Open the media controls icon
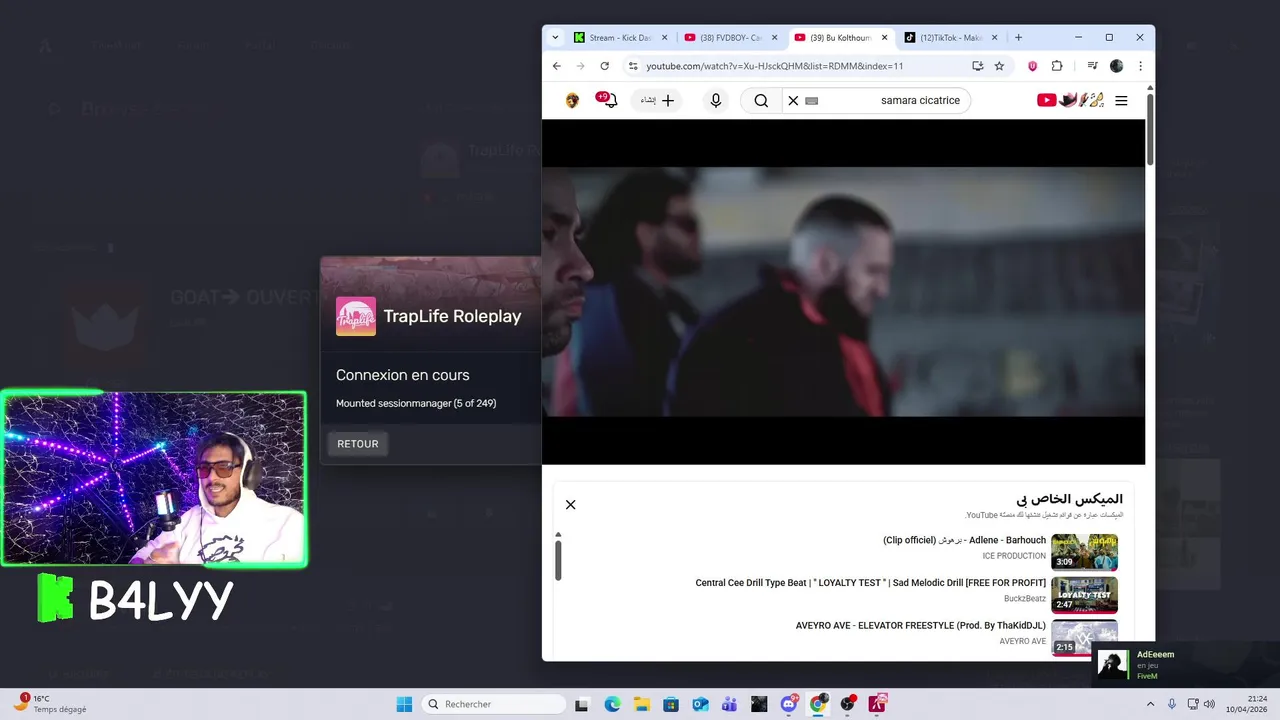This screenshot has height=720, width=1280. click(x=1092, y=66)
